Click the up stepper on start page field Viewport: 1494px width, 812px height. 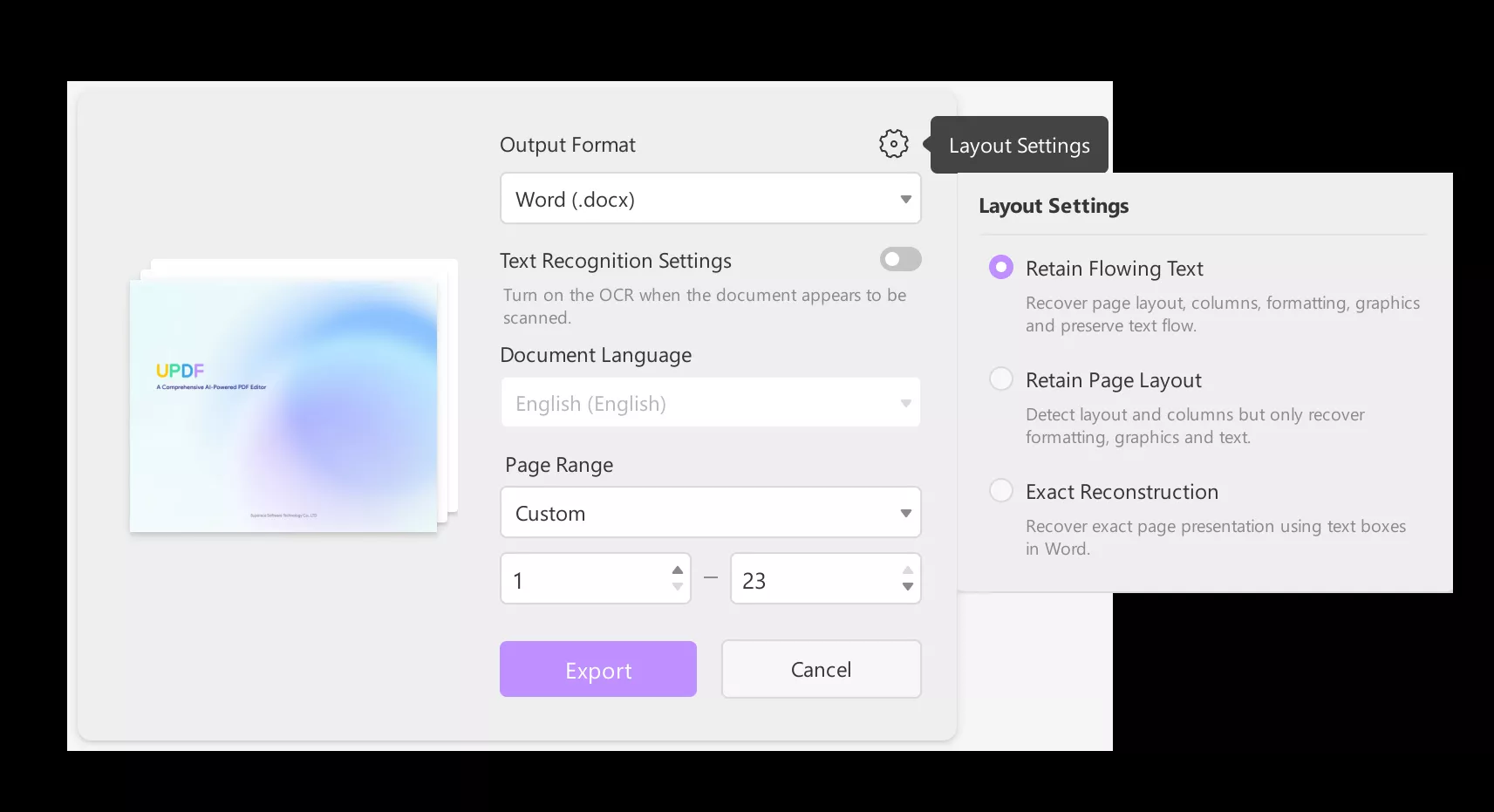(678, 570)
